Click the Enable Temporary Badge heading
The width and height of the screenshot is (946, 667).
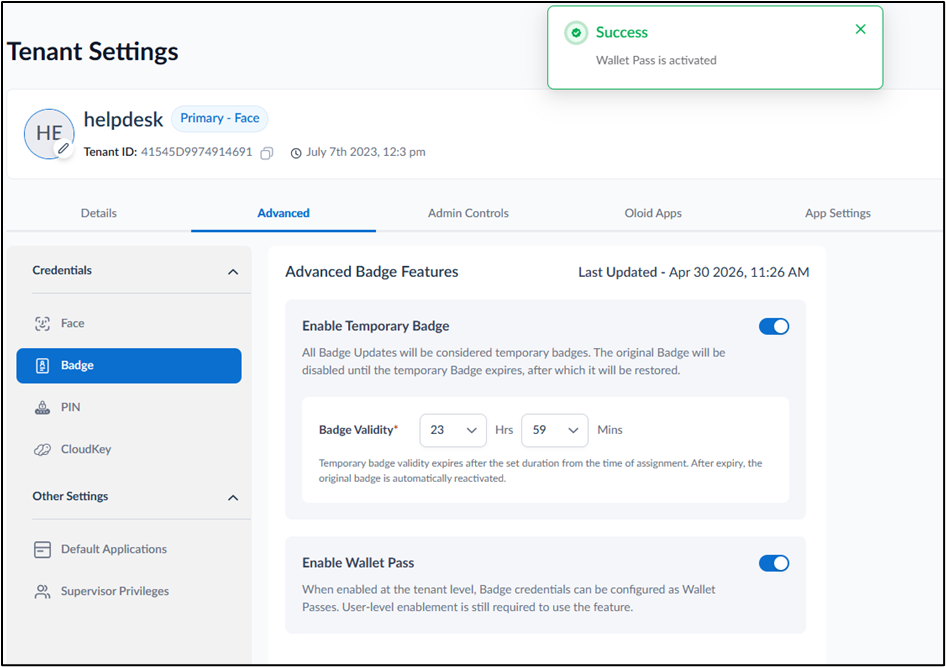click(376, 326)
